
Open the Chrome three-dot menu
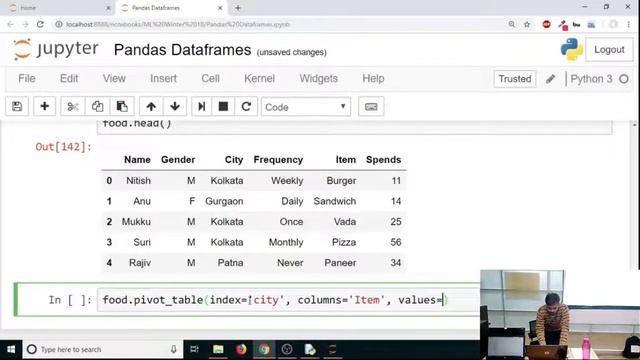[x=628, y=24]
